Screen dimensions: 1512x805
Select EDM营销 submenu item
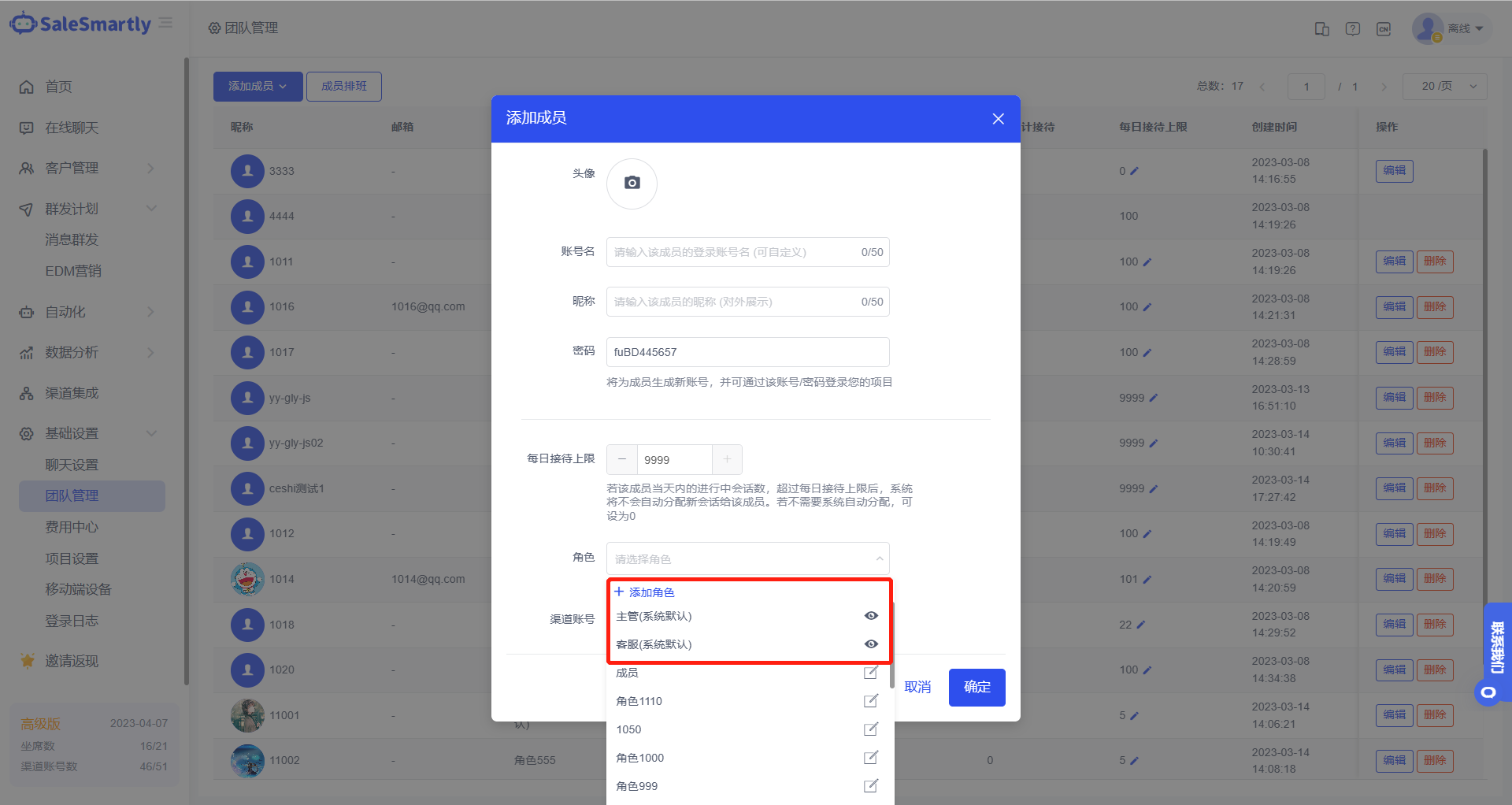[73, 271]
